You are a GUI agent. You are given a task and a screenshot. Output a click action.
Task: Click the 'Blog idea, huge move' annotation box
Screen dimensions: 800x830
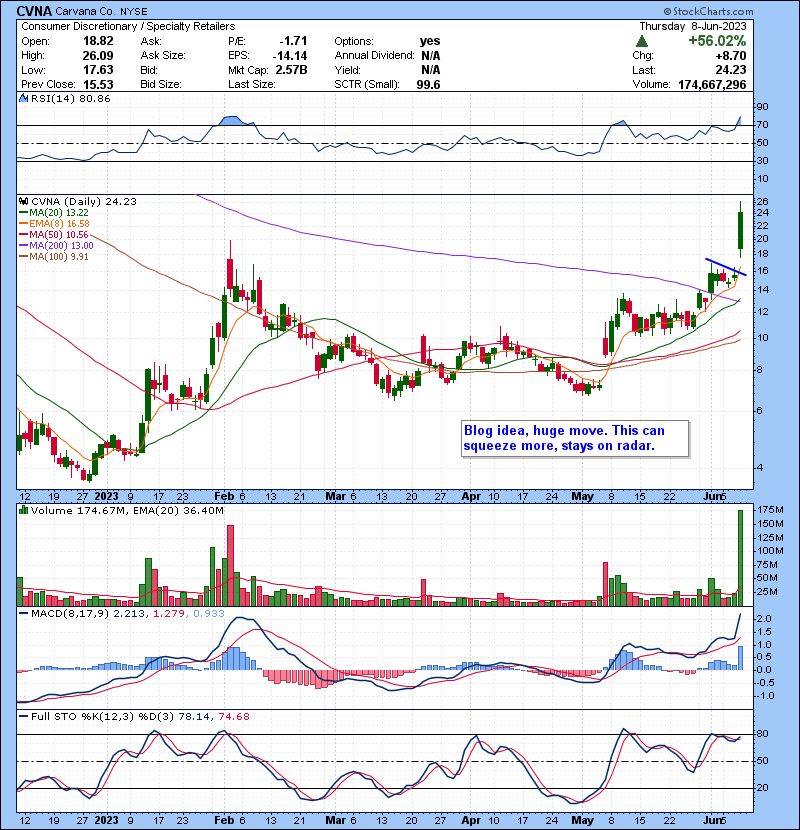click(x=575, y=438)
